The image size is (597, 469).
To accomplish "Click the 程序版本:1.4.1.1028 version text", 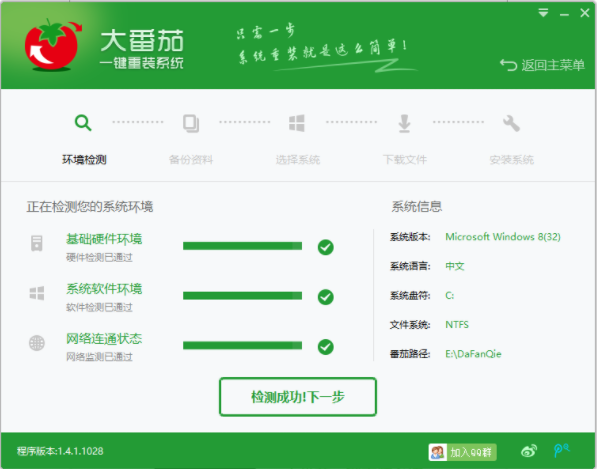I will 60,451.
